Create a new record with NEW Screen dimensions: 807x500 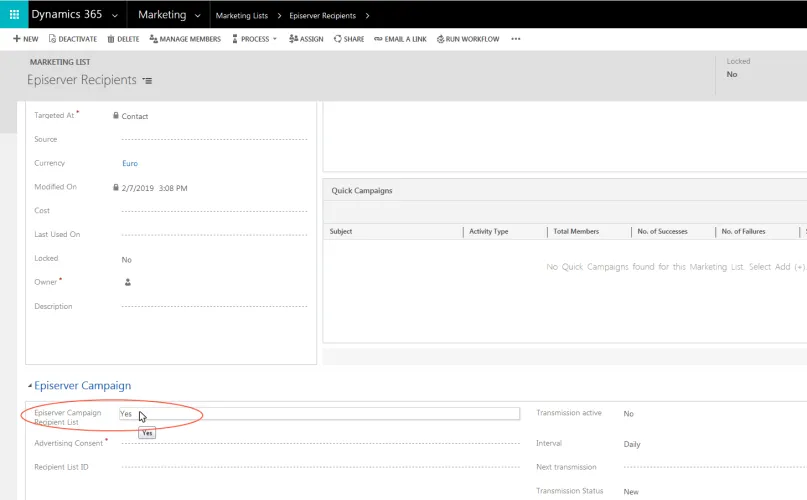26,39
